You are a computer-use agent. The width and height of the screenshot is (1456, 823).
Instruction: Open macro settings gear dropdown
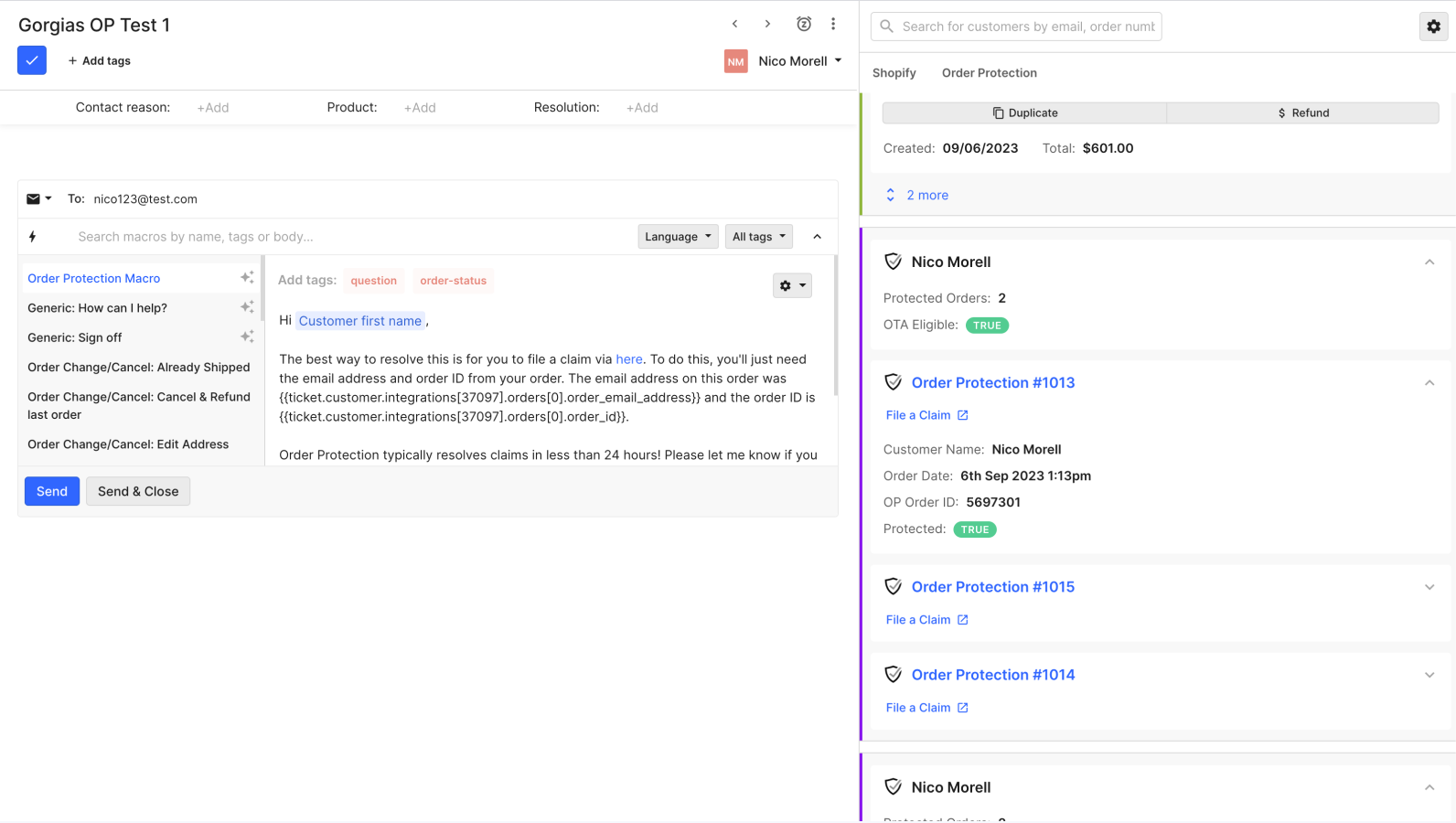point(792,285)
